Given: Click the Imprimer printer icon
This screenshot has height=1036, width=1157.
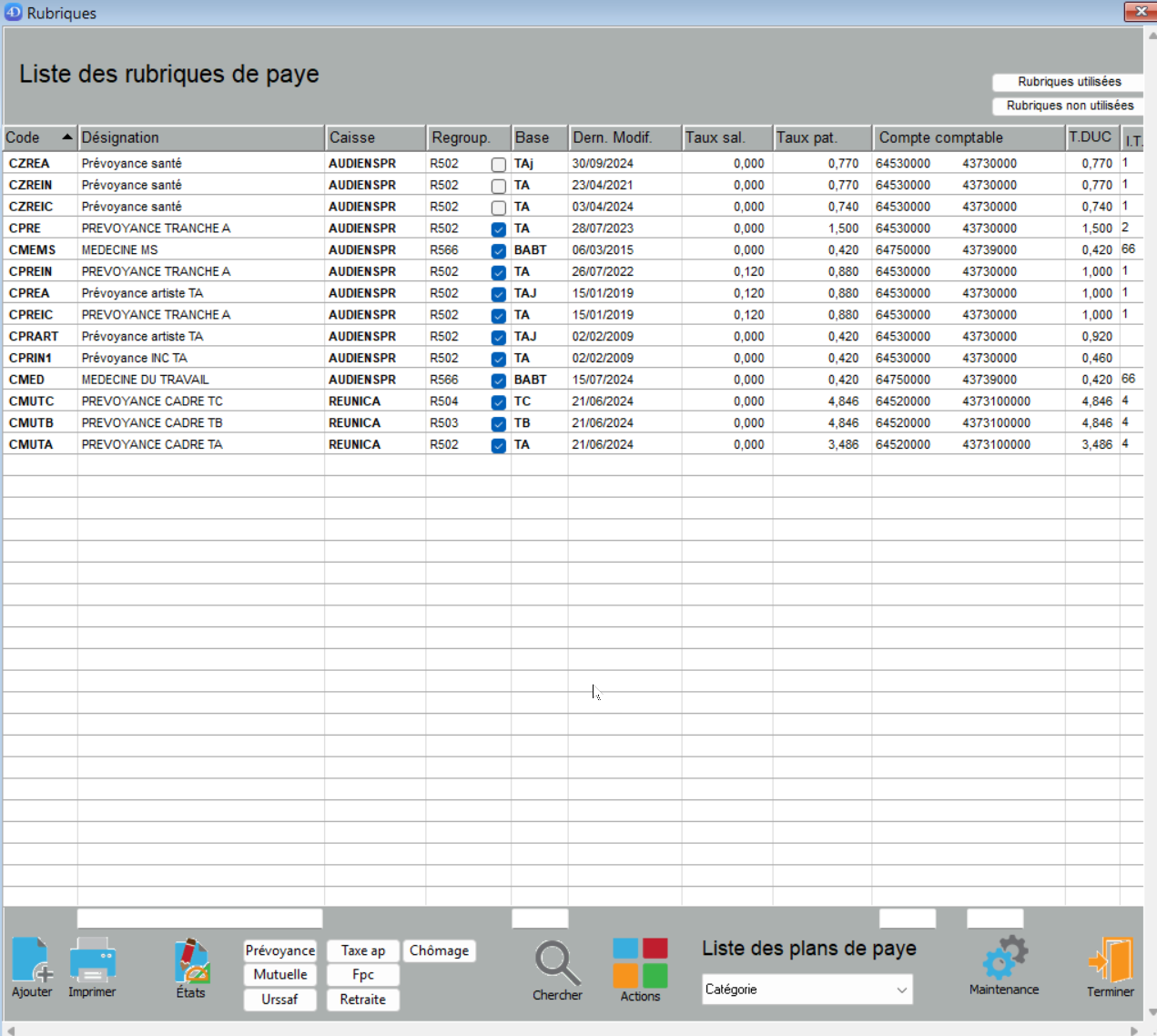Looking at the screenshot, I should coord(92,960).
